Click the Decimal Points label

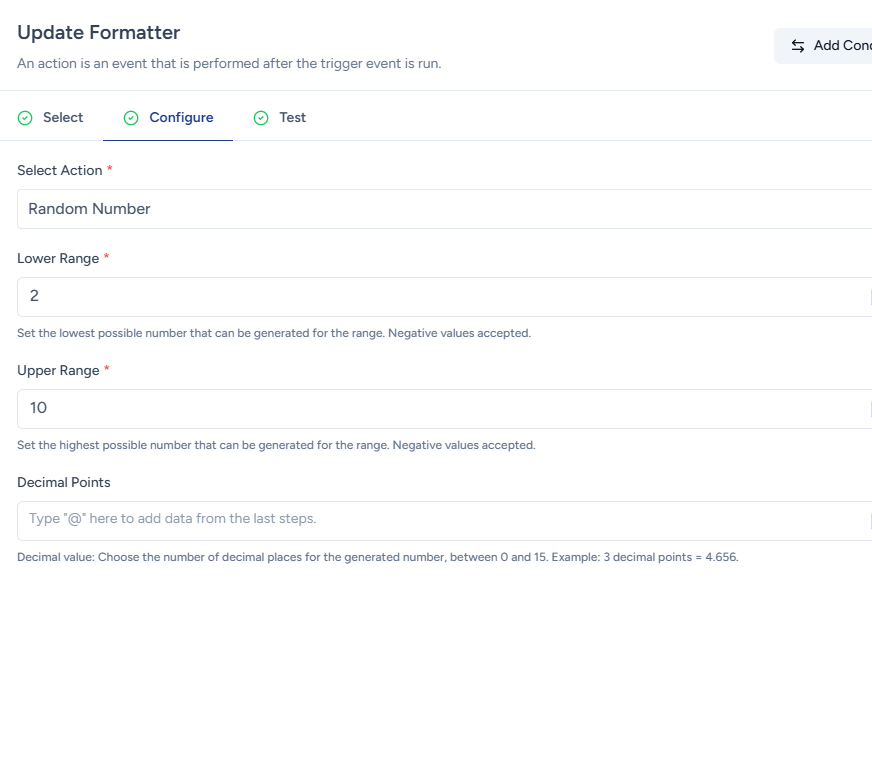[64, 483]
